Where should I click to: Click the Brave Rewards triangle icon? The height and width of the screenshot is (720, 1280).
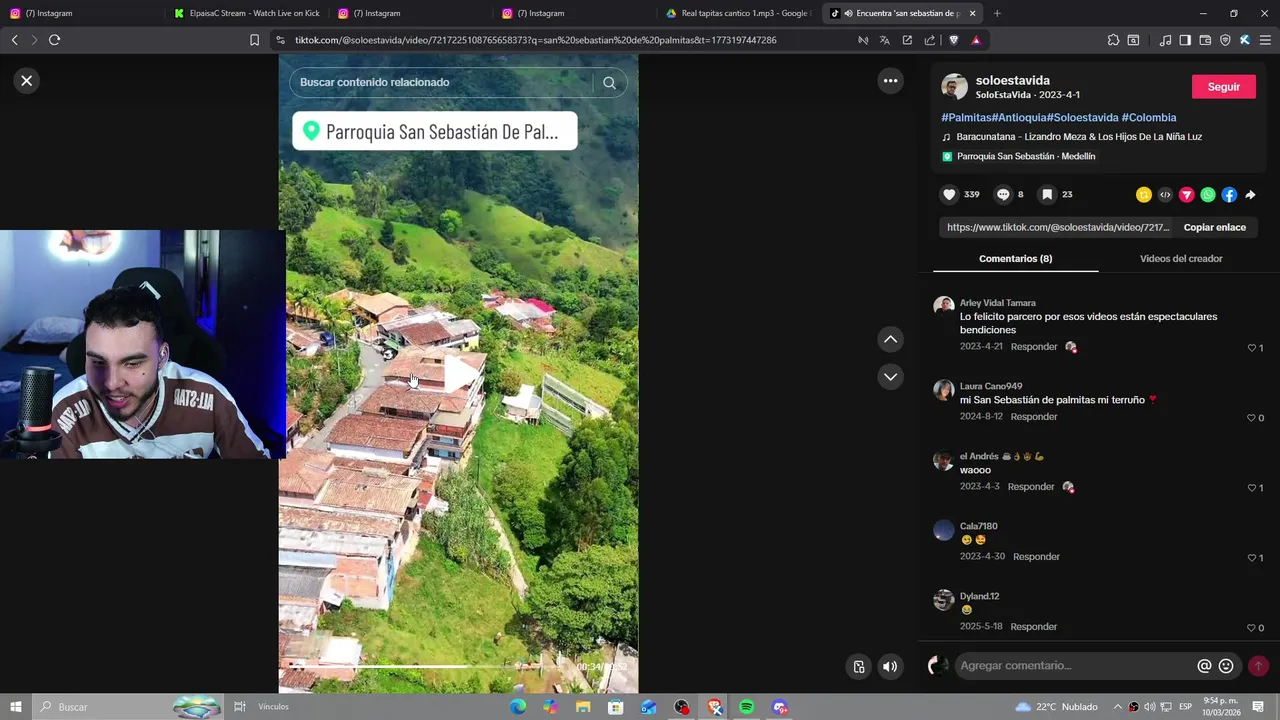(x=975, y=40)
